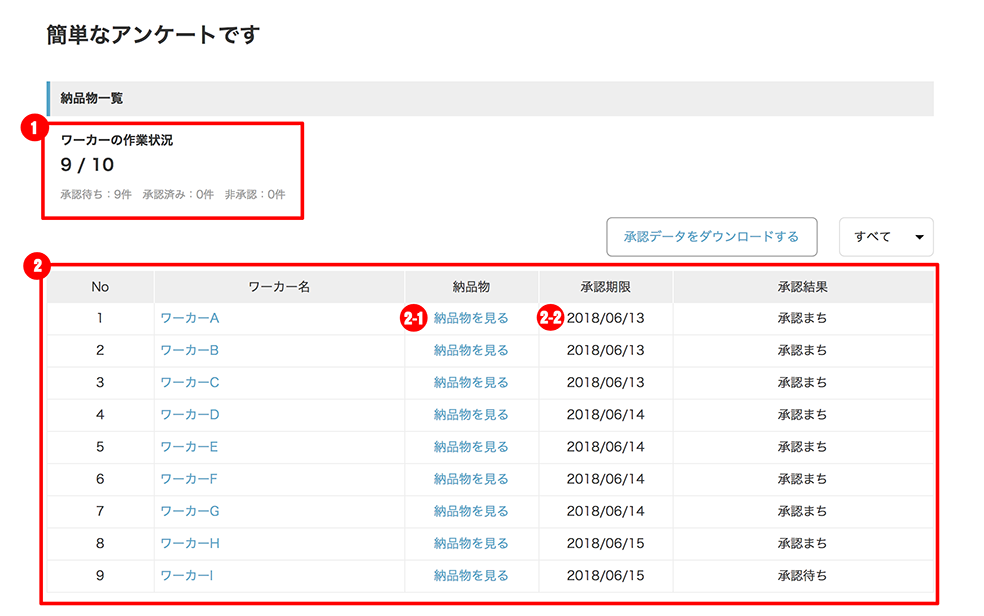Open worker link ワーカーC
Image resolution: width=984 pixels, height=616 pixels.
click(190, 383)
